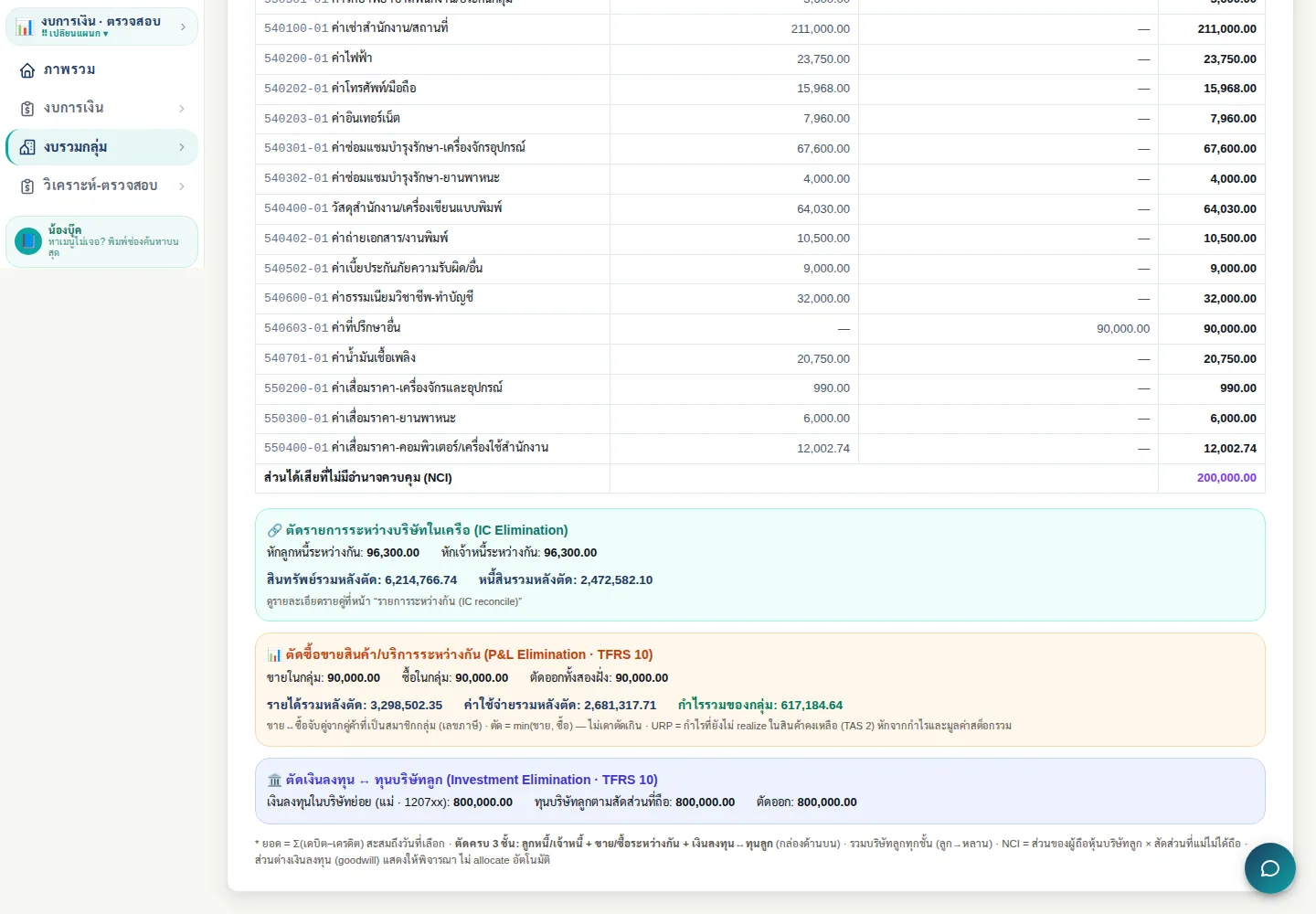Viewport: 1316px width, 914px height.
Task: Click the green กำไรรวมของกลุ่ม: 617,184.64 figure
Action: tap(760, 705)
